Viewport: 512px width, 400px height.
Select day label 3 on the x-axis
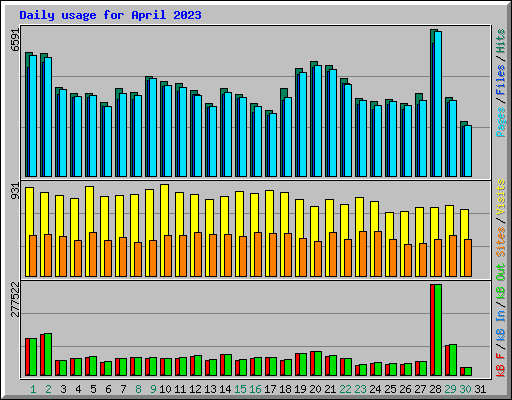click(x=63, y=389)
